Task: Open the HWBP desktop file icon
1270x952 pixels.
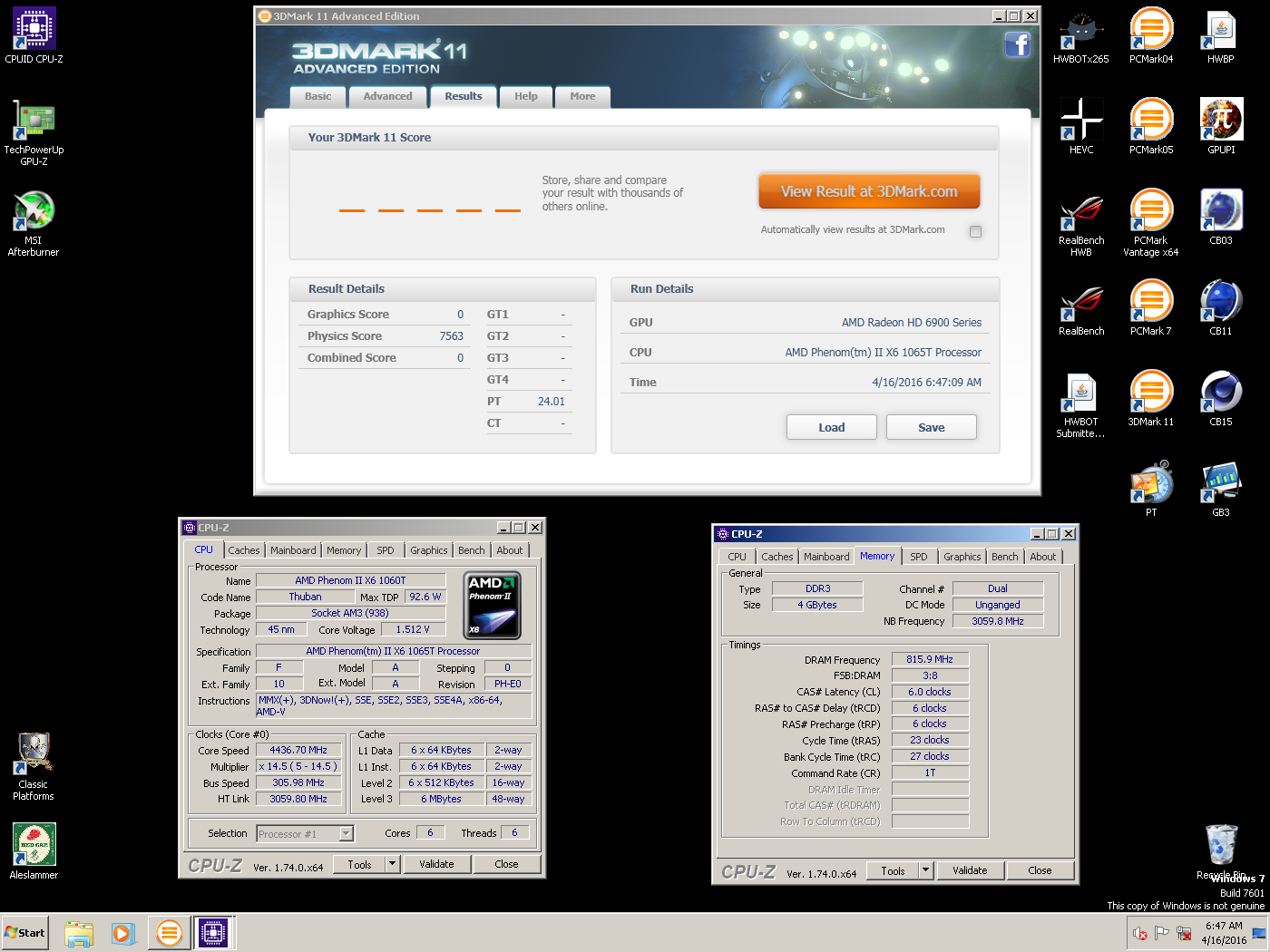Action: [1221, 35]
